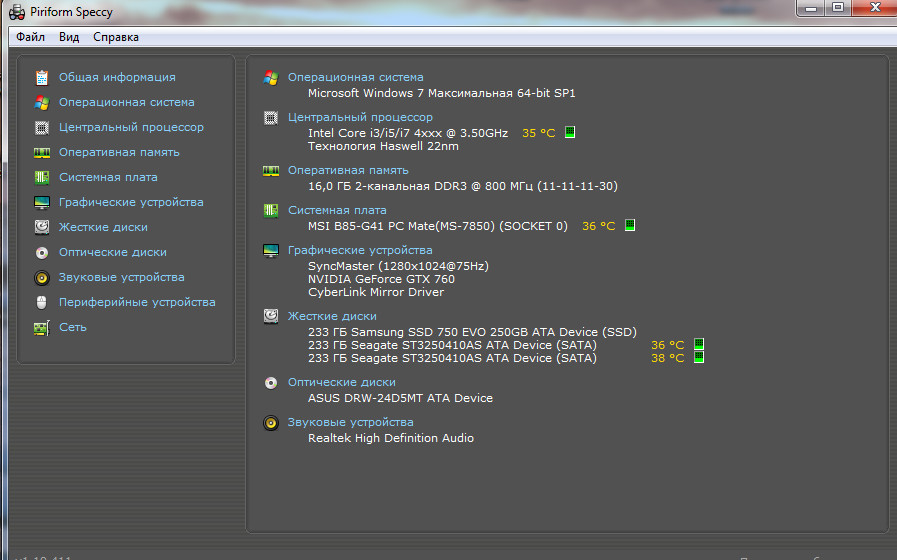The width and height of the screenshot is (897, 560).
Task: Click the Оптические диски heading link in summary
Action: tap(342, 382)
